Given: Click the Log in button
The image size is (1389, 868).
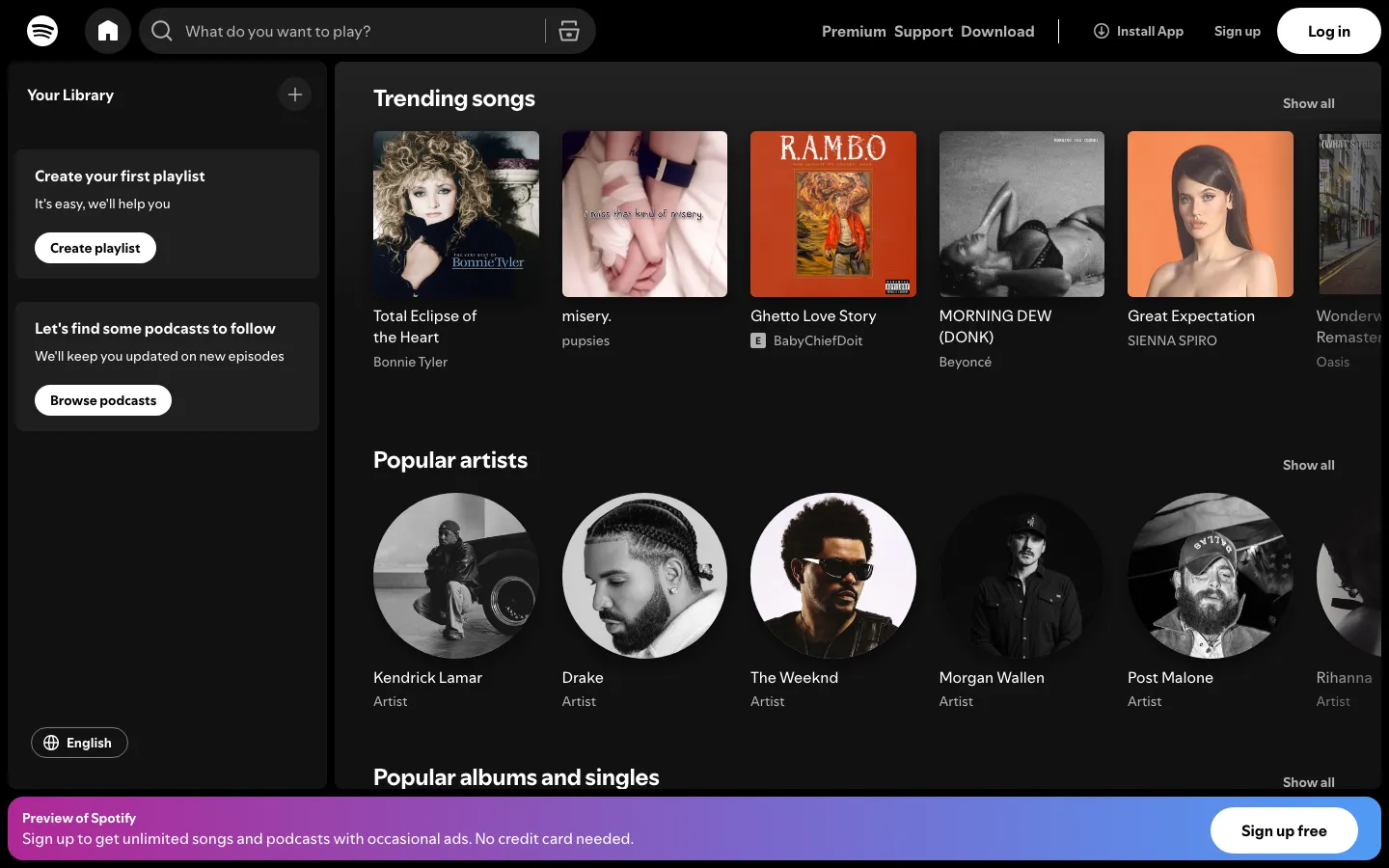Looking at the screenshot, I should pyautogui.click(x=1329, y=31).
